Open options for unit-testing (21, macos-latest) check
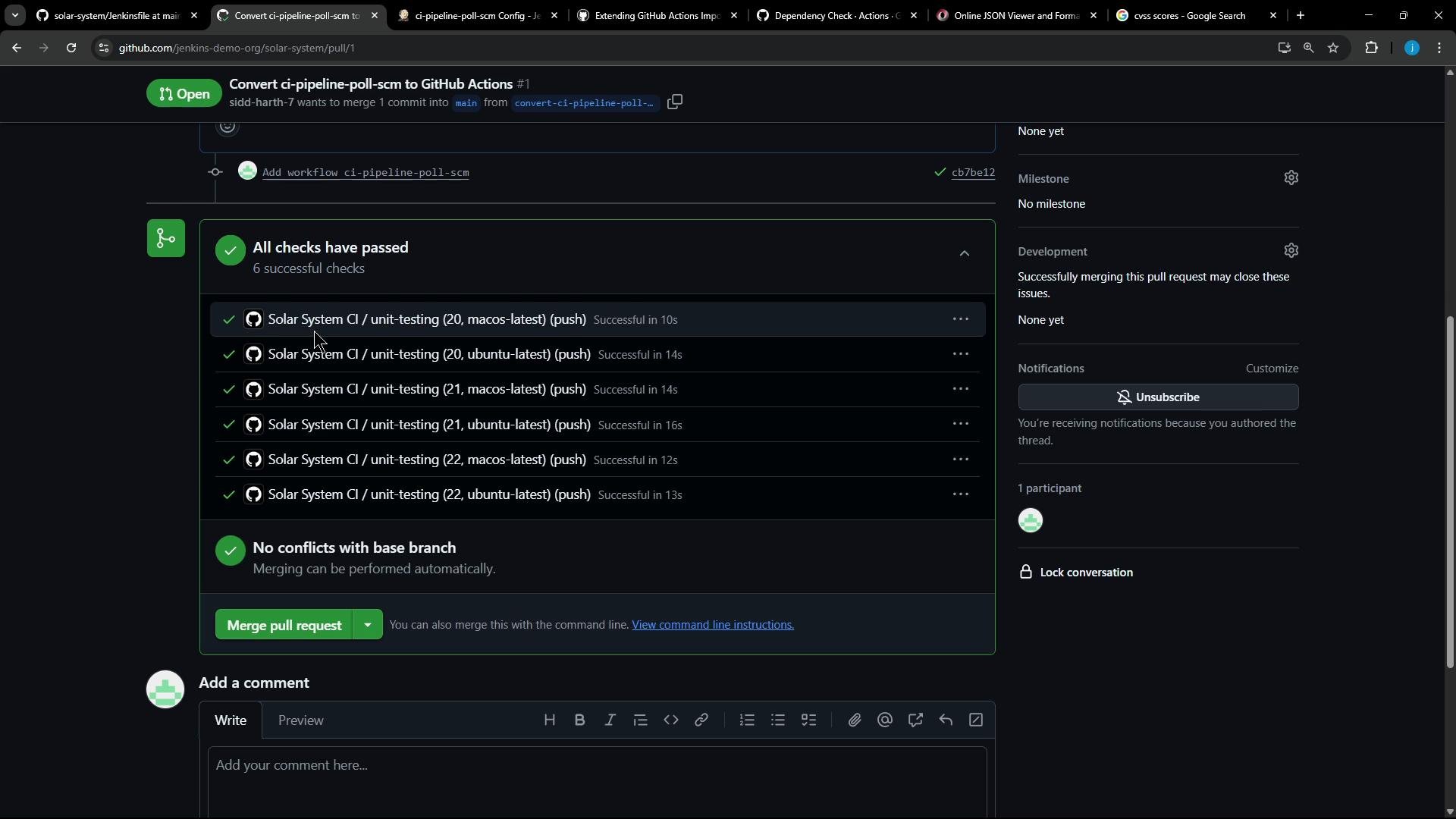This screenshot has height=819, width=1456. pos(961,389)
